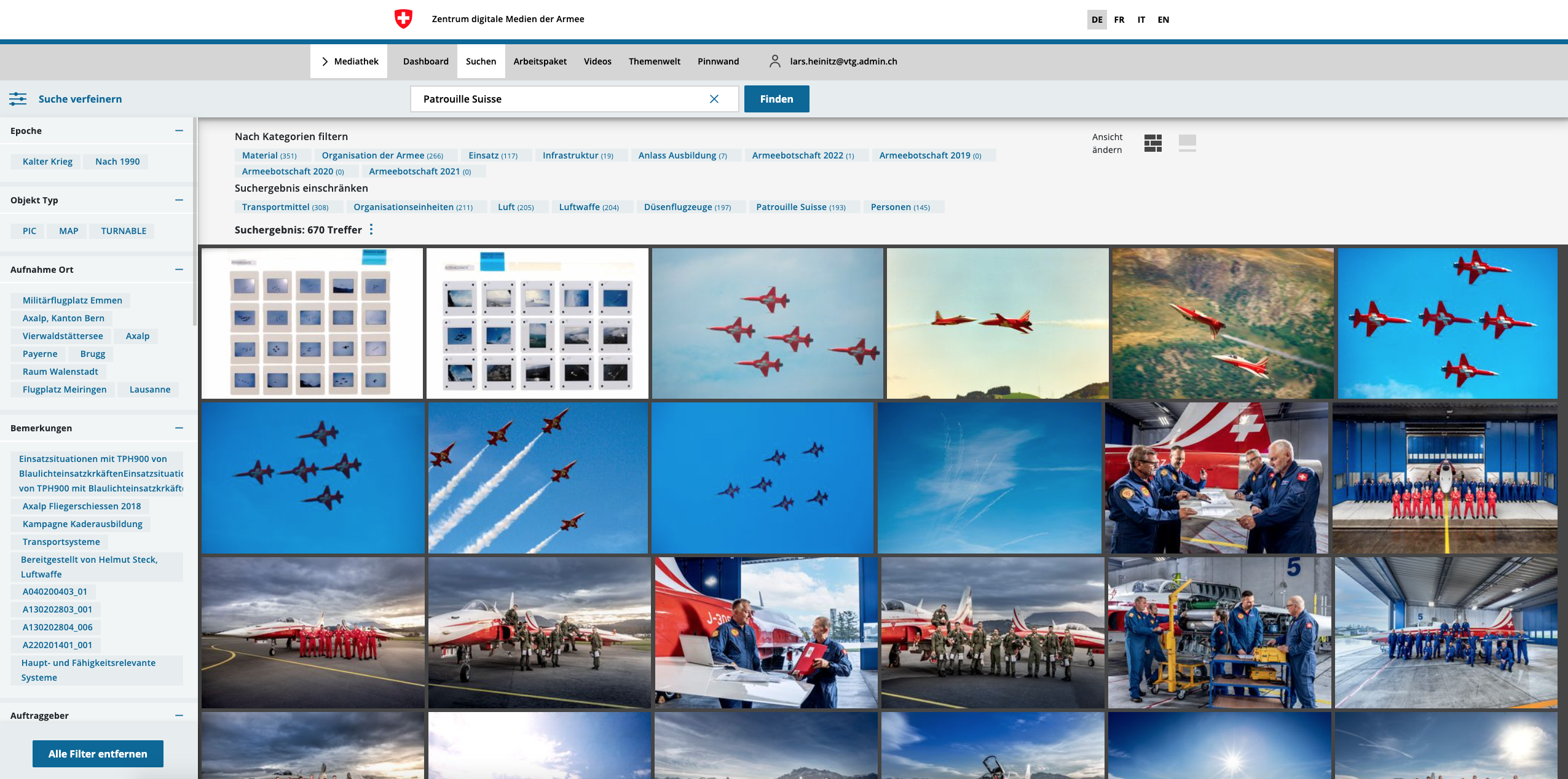The image size is (1568, 779).
Task: Switch to grid tile view icon
Action: (1153, 143)
